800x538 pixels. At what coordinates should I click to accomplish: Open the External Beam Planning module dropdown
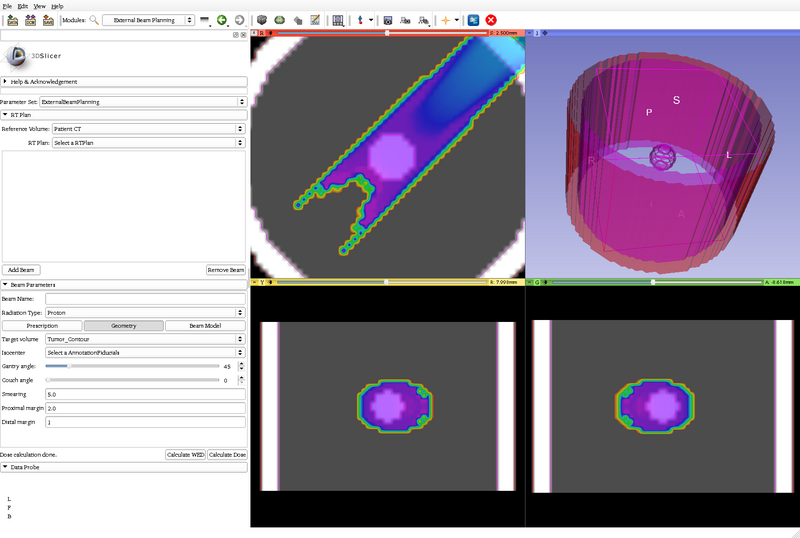[148, 20]
